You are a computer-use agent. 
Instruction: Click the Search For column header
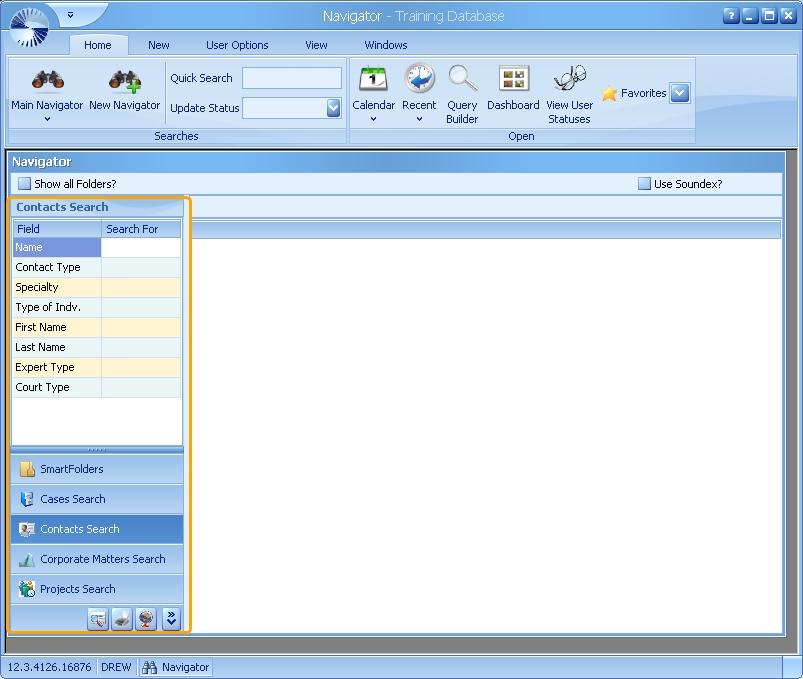[x=141, y=229]
